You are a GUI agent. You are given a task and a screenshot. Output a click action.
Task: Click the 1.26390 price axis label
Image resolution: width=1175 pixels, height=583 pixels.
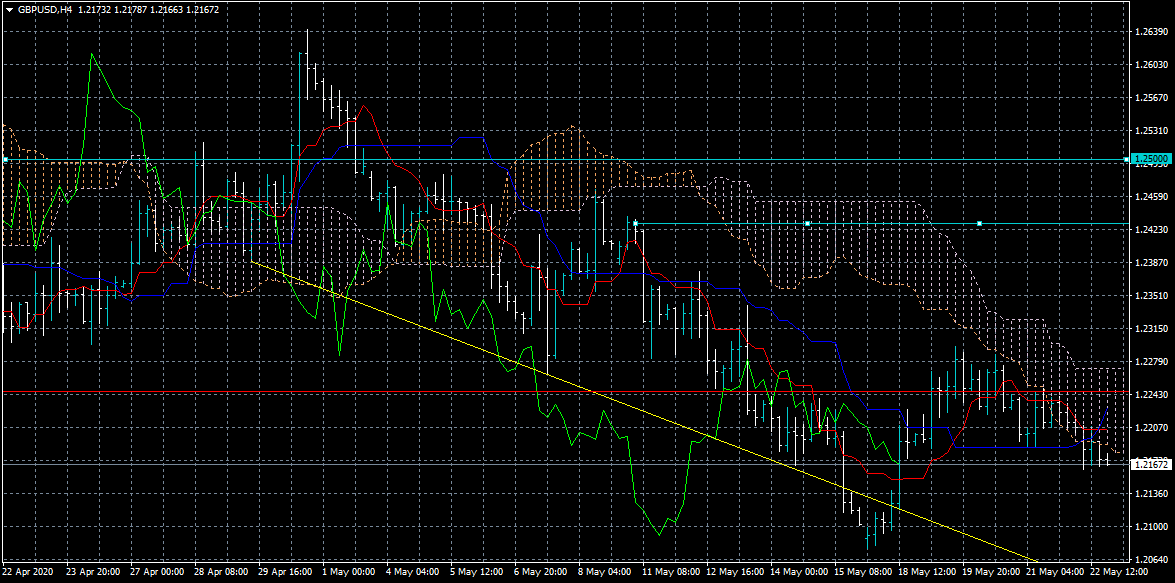[1152, 31]
